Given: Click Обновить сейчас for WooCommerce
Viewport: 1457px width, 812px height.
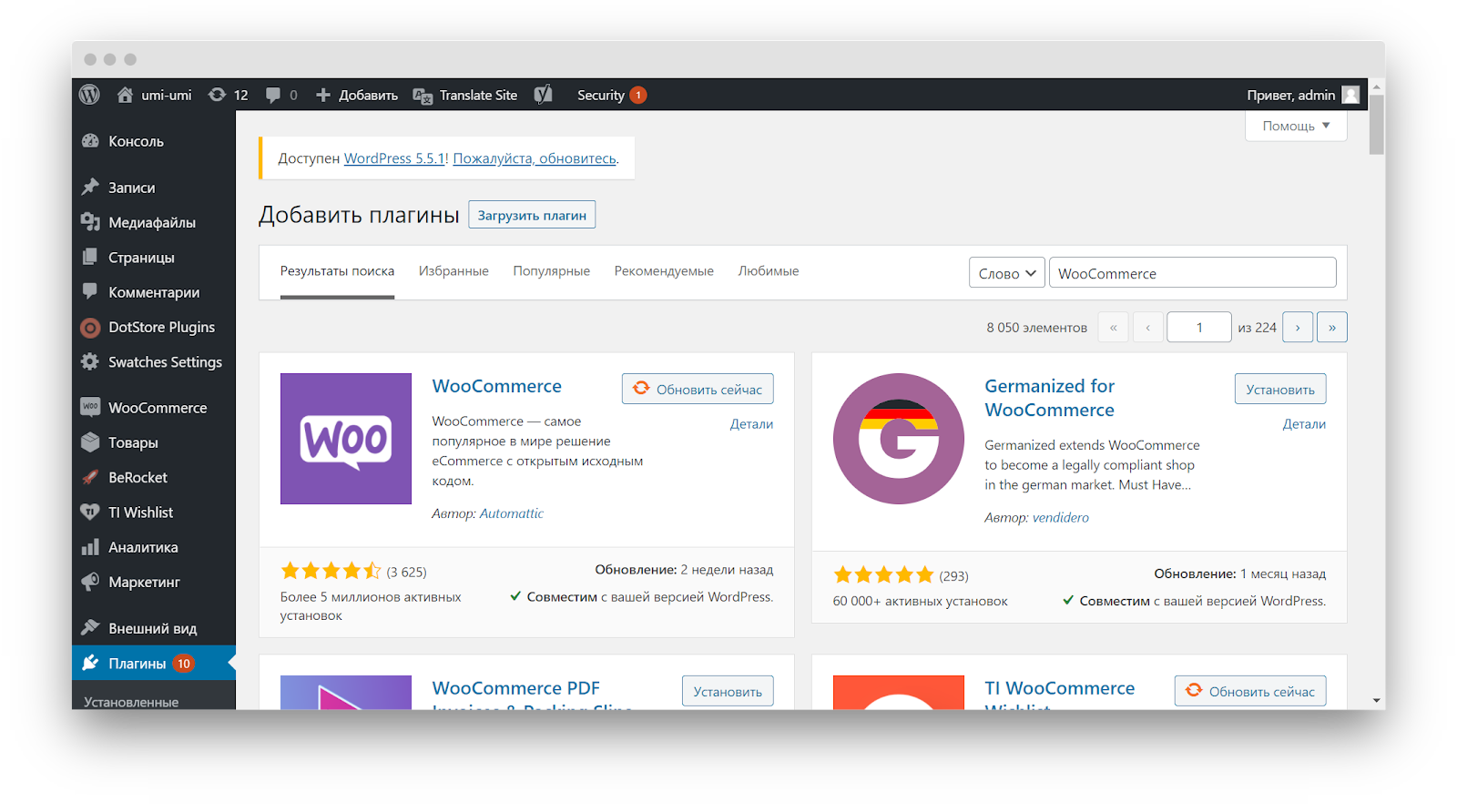Looking at the screenshot, I should (698, 389).
